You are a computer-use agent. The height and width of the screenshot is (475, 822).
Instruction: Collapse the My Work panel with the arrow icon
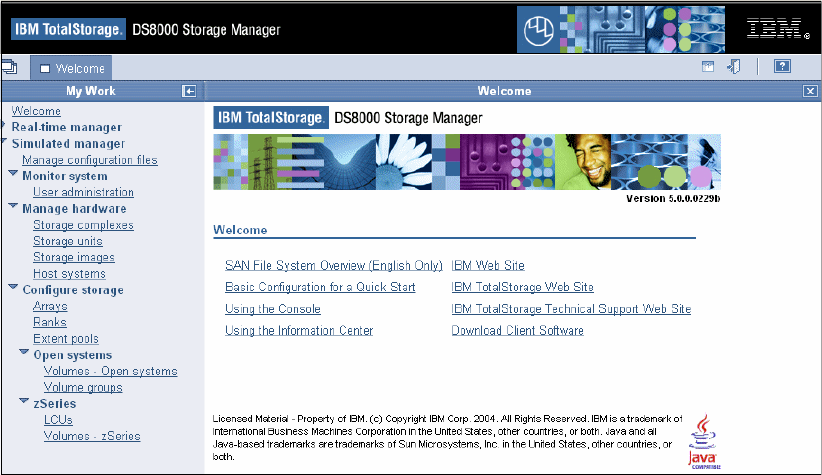click(189, 91)
